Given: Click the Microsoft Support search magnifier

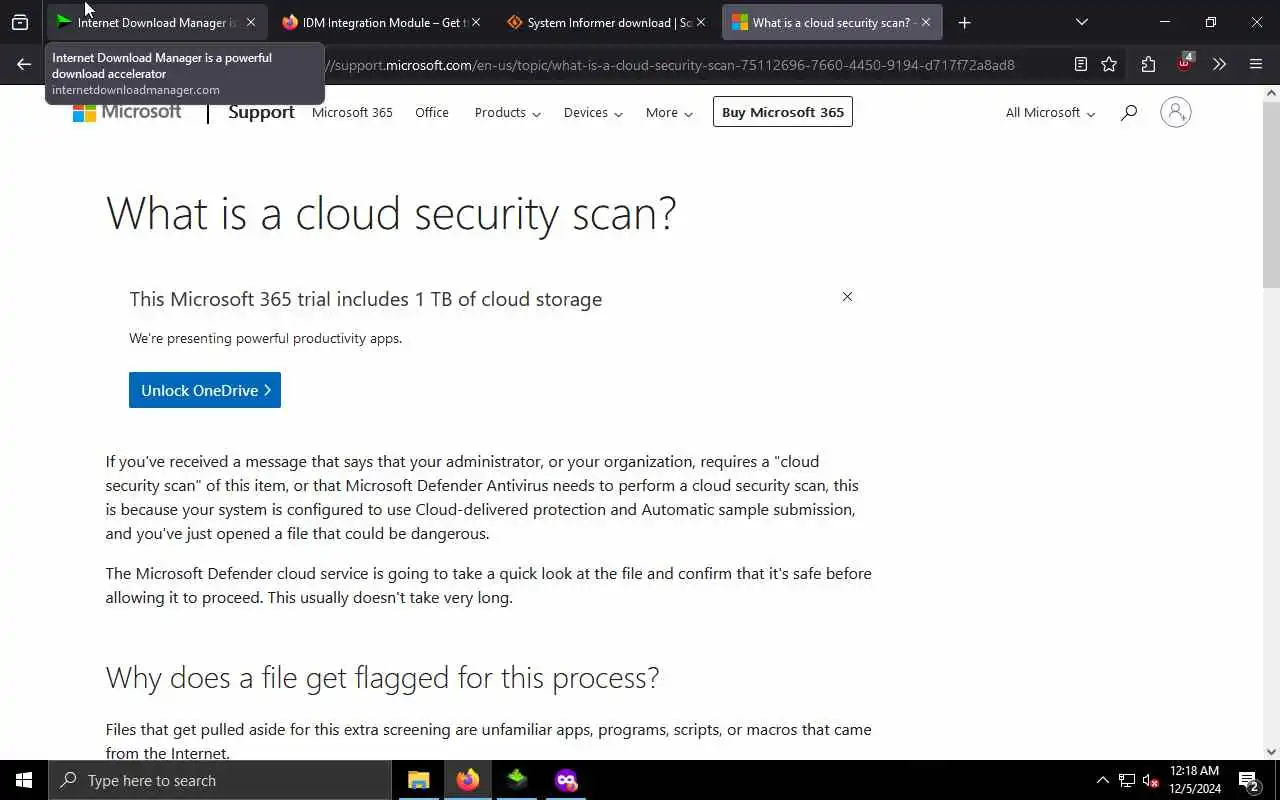Looking at the screenshot, I should click(x=1129, y=113).
